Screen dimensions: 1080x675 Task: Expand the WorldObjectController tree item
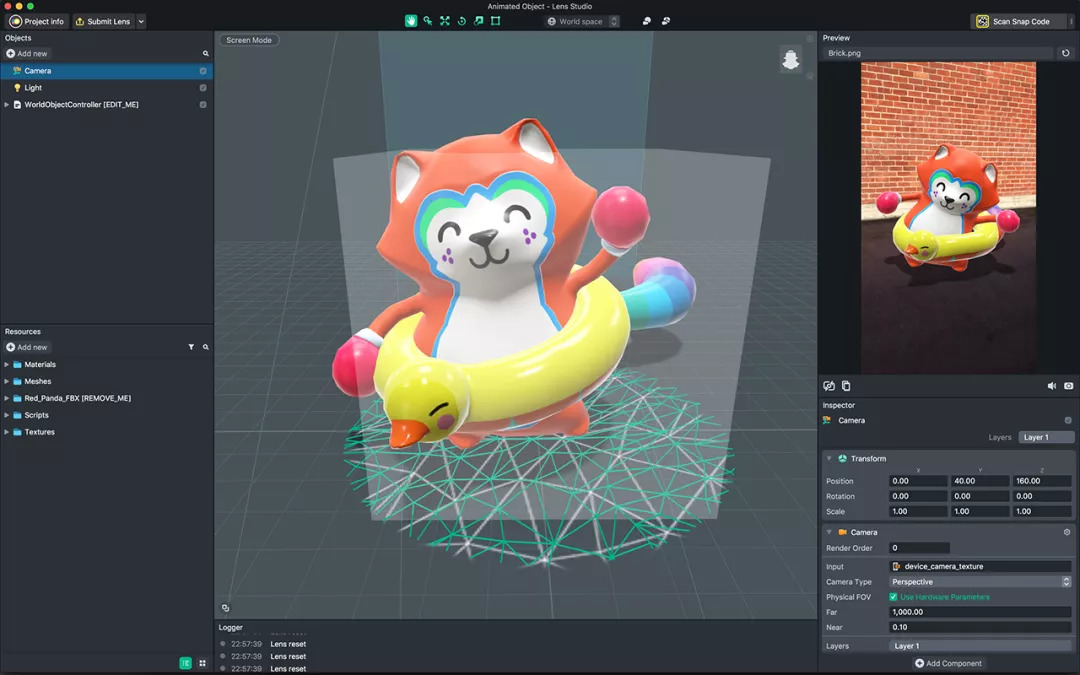pos(7,105)
